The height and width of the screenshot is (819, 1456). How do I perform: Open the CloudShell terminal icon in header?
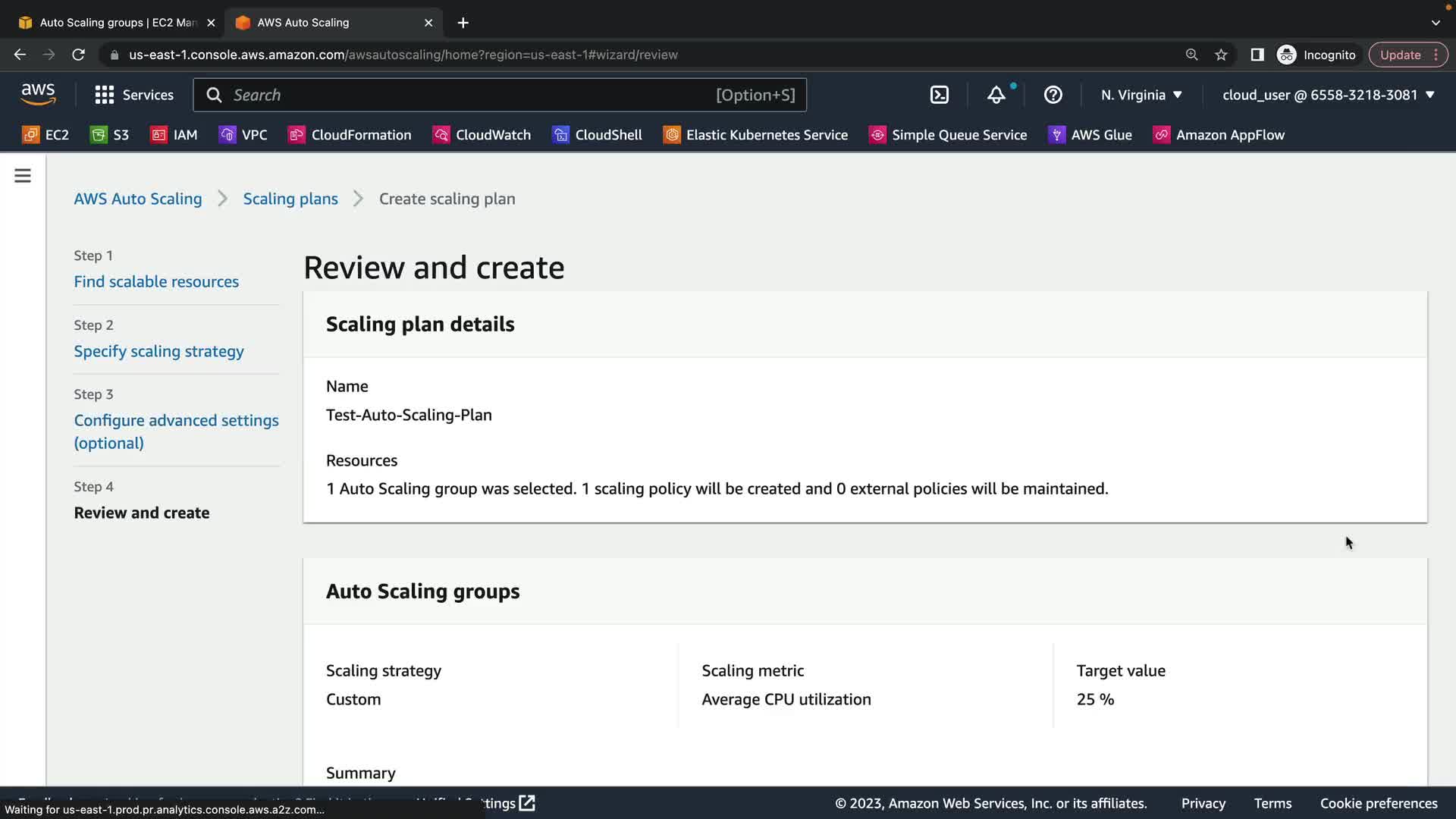coord(939,95)
